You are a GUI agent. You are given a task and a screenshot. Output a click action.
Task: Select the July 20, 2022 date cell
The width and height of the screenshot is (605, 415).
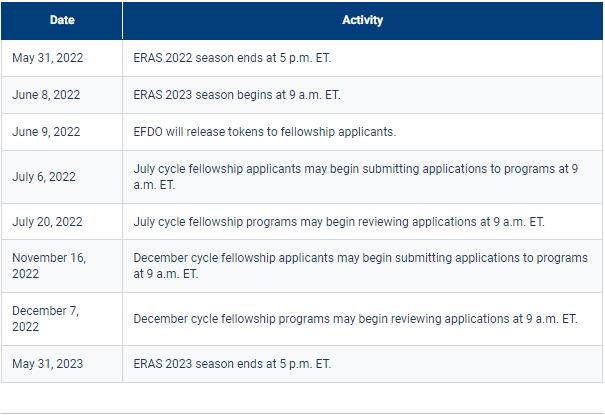click(x=62, y=222)
